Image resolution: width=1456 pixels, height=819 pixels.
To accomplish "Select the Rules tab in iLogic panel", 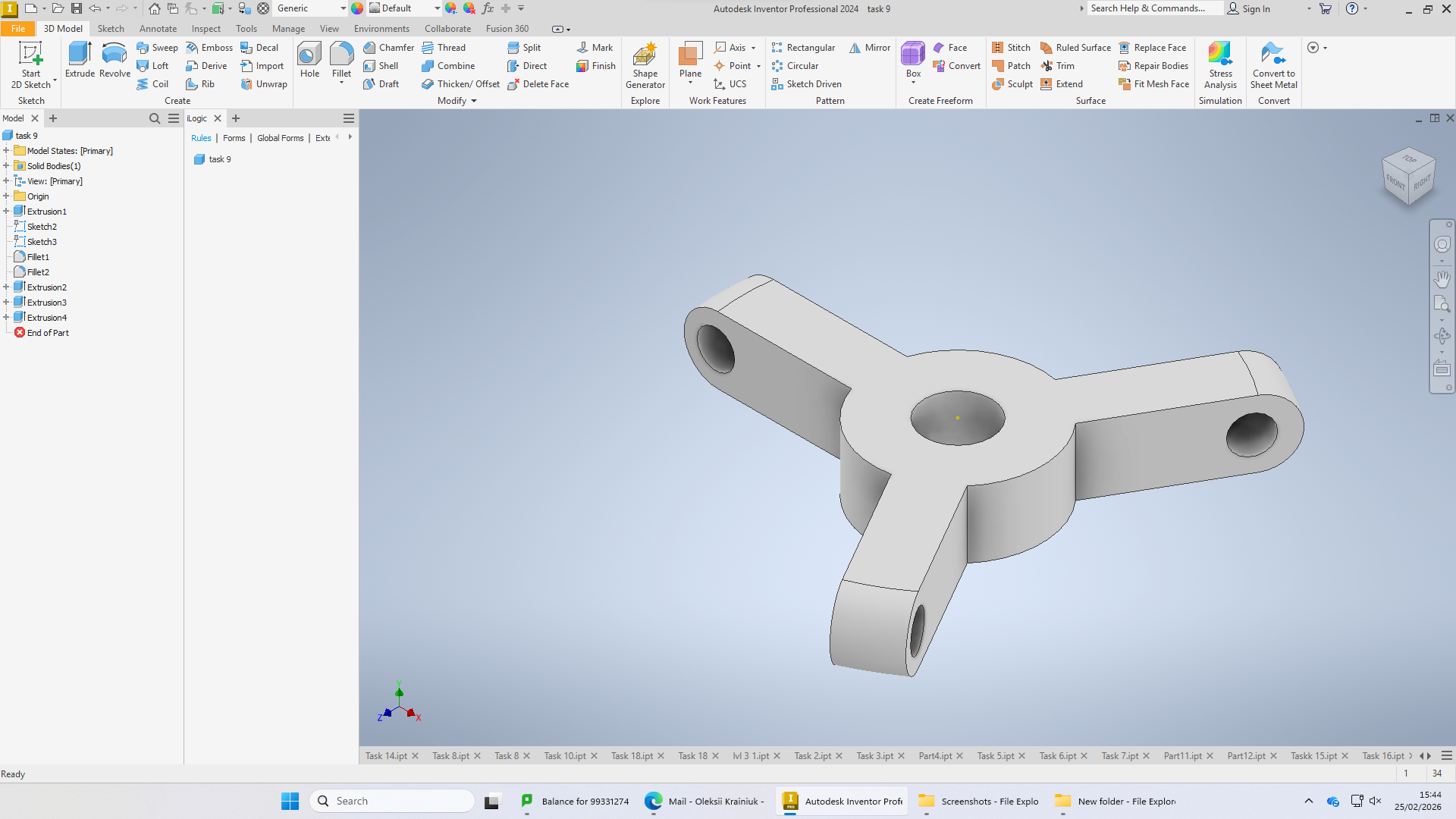I will tap(201, 138).
